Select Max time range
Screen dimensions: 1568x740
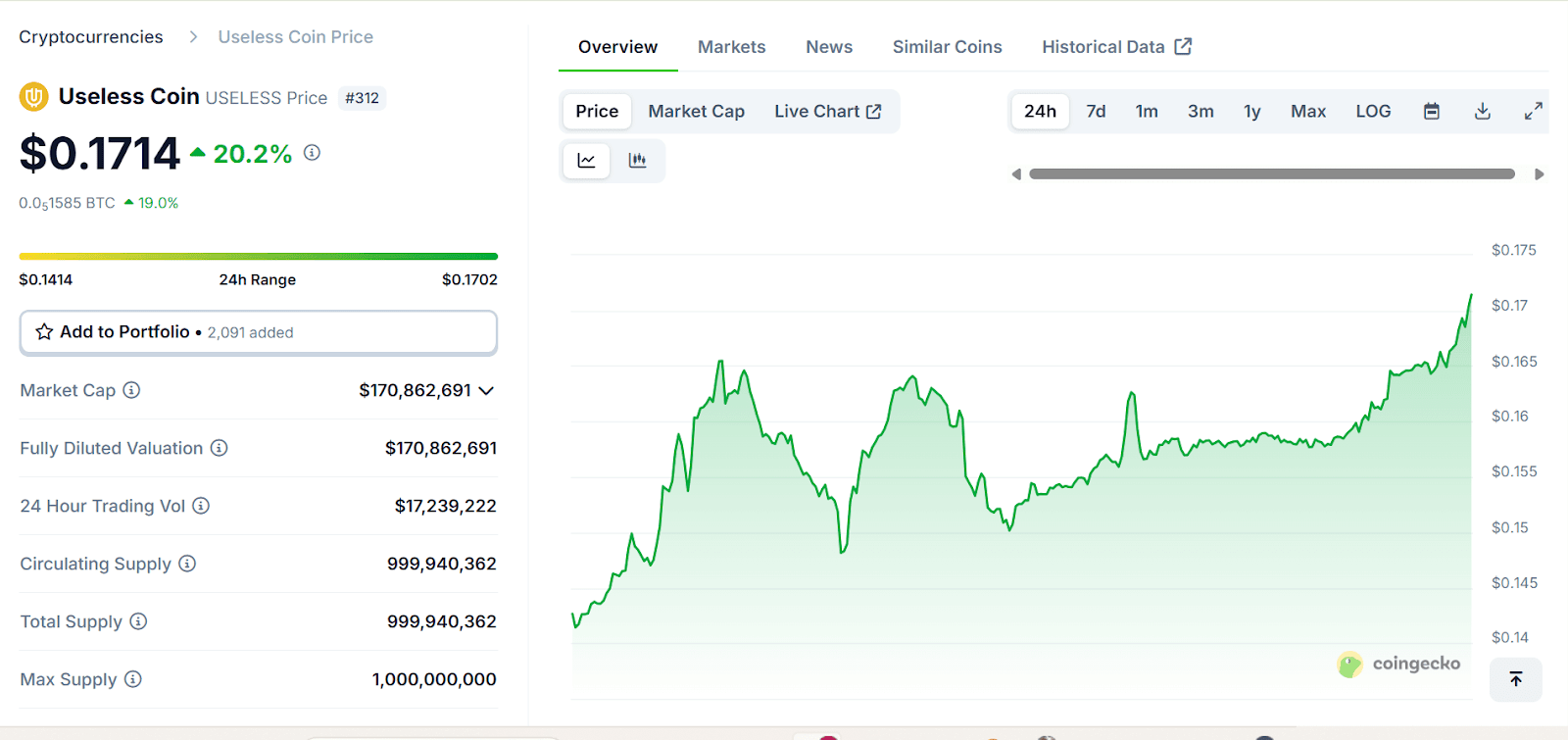pos(1308,112)
